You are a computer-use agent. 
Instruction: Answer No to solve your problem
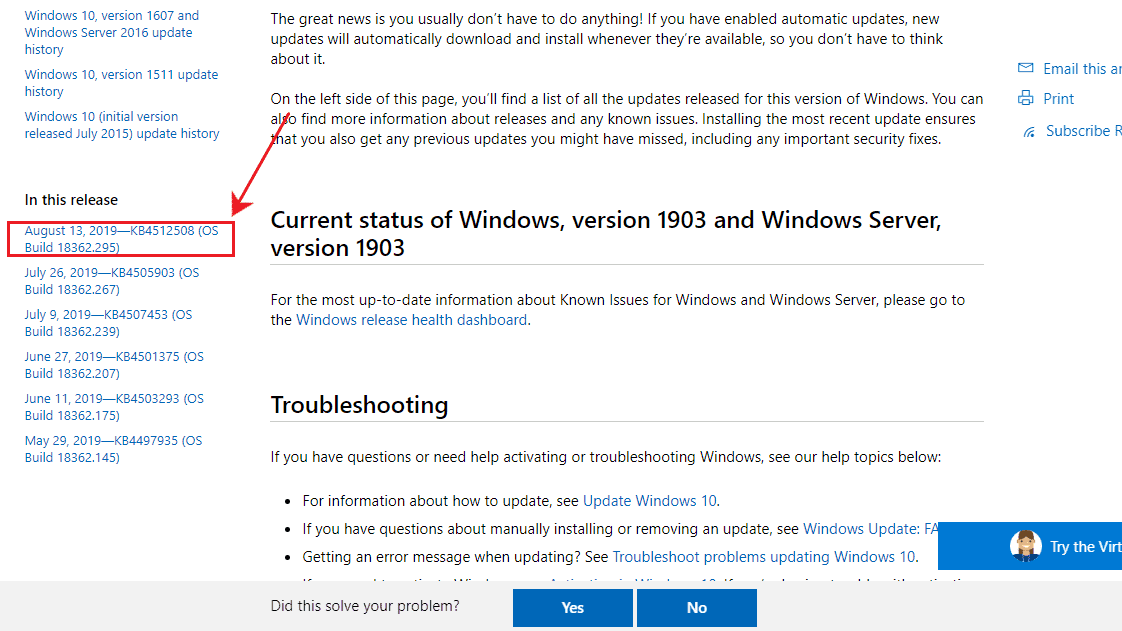point(696,607)
